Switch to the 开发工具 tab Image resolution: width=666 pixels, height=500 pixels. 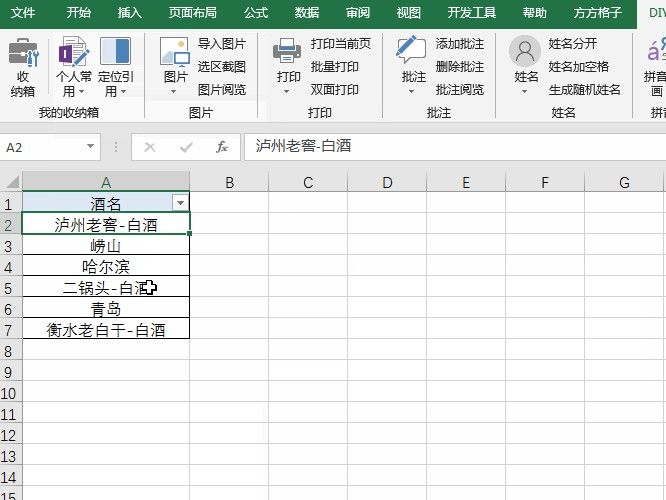click(471, 13)
